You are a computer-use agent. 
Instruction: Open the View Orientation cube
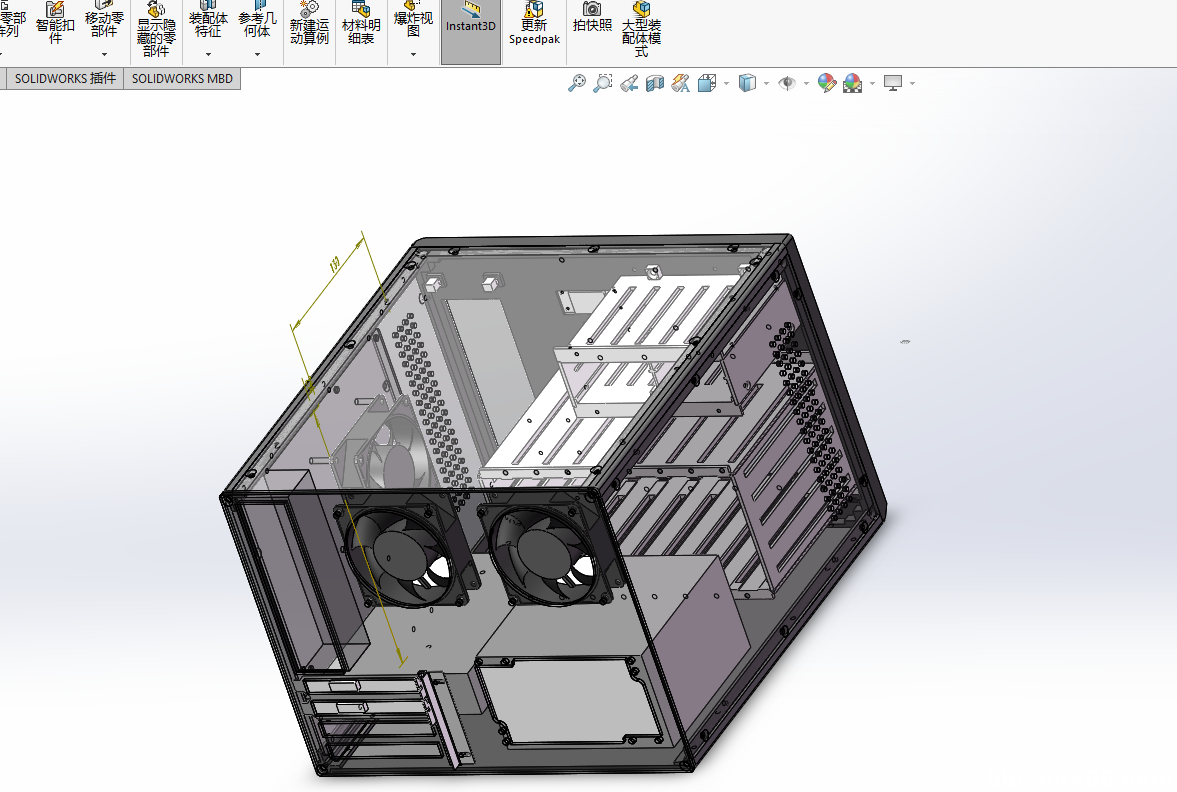click(x=707, y=83)
